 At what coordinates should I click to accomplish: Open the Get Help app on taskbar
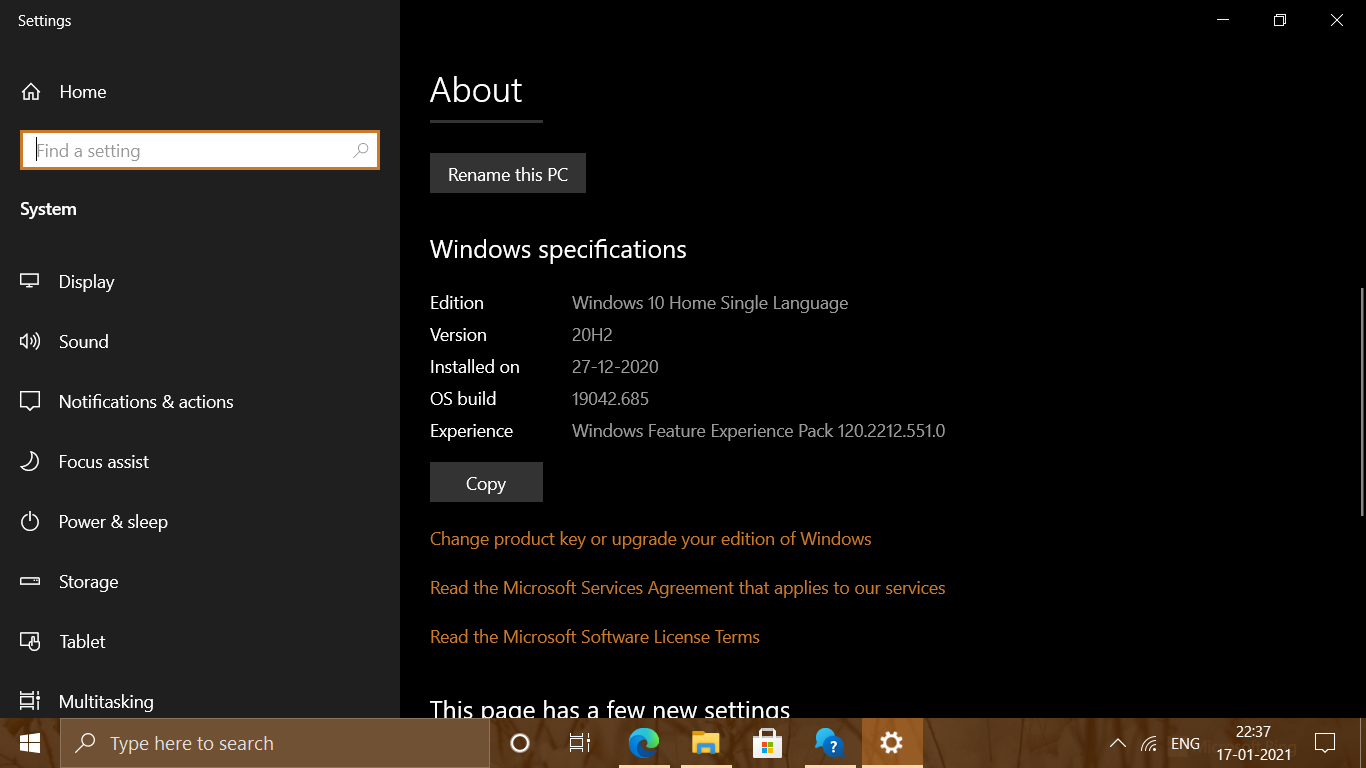[829, 743]
